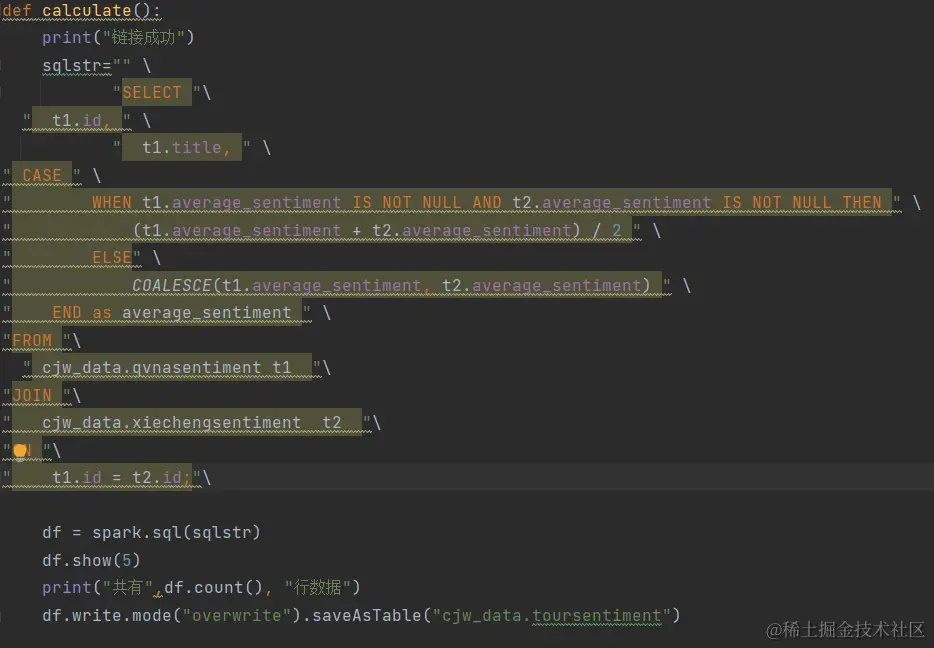Click 'df = spark.sql(sqlstr)' line

tap(151, 532)
